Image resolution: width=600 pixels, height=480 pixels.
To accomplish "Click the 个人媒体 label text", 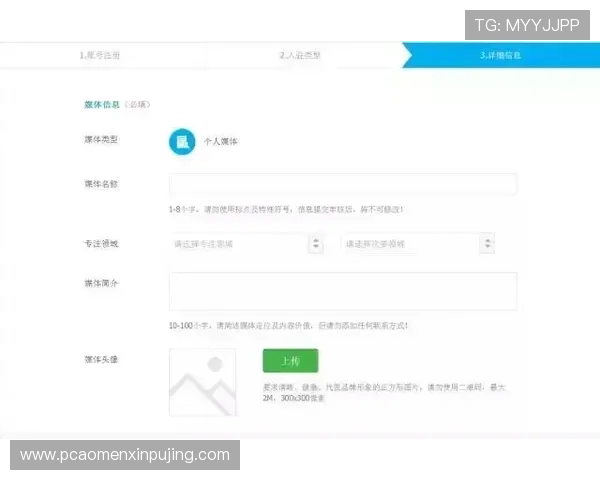I will pos(221,142).
